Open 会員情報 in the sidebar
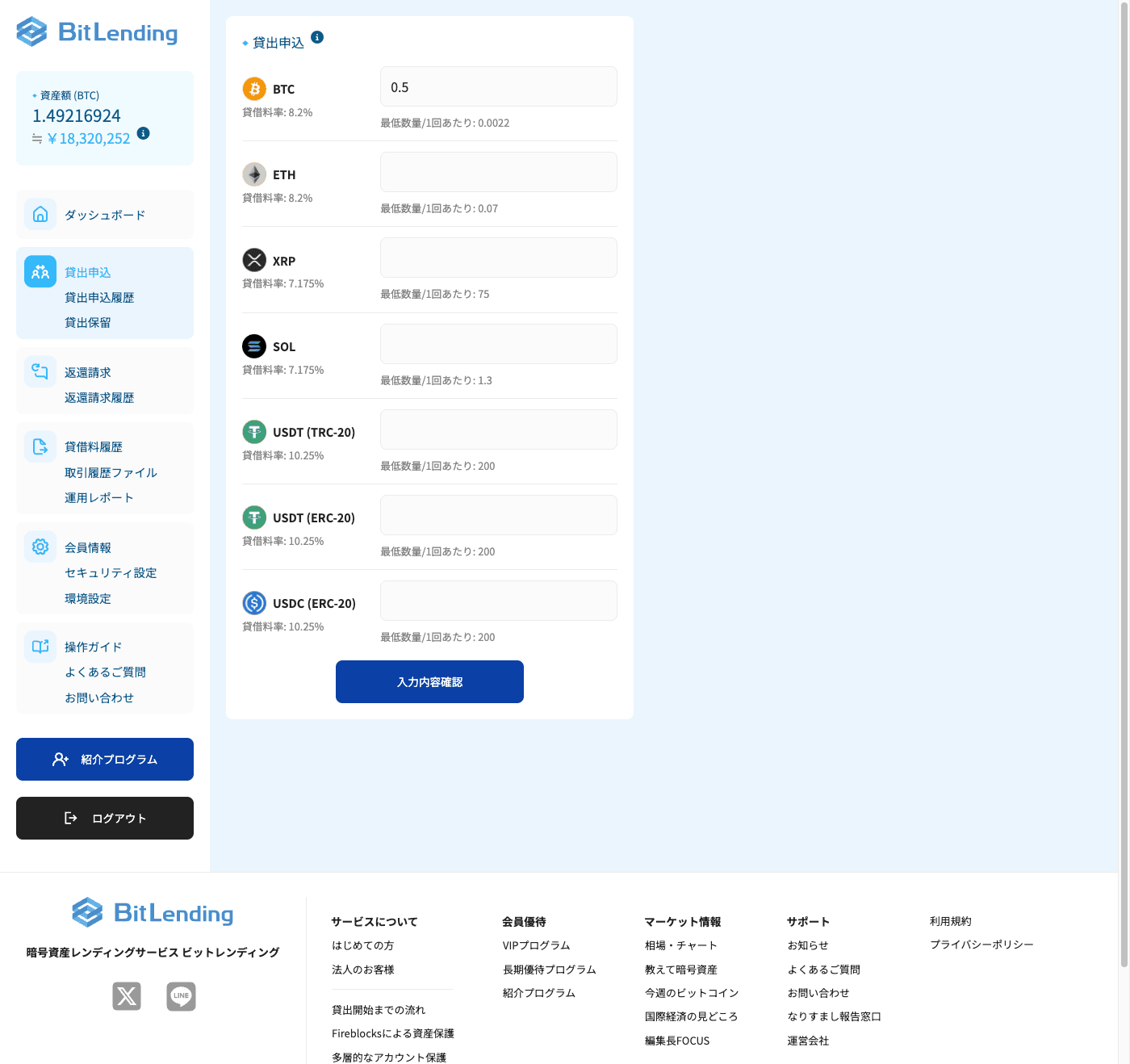1130x1064 pixels. tap(88, 548)
